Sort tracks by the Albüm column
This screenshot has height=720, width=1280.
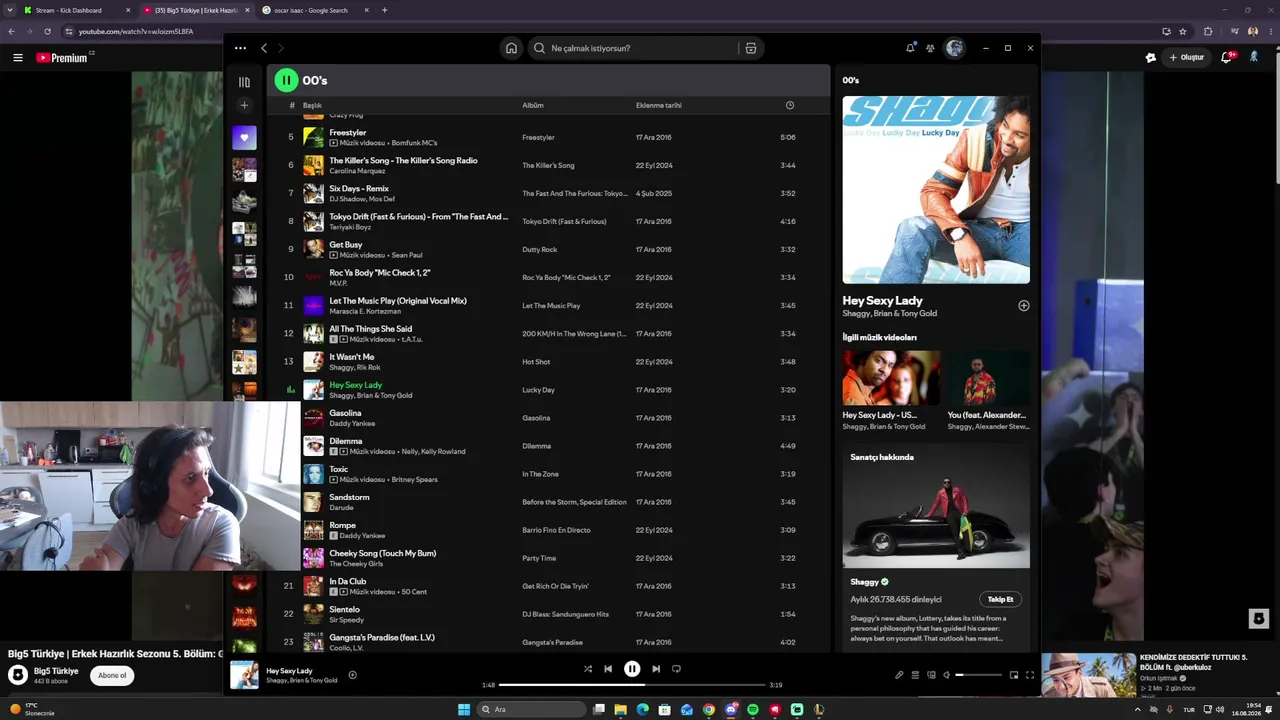[x=532, y=105]
